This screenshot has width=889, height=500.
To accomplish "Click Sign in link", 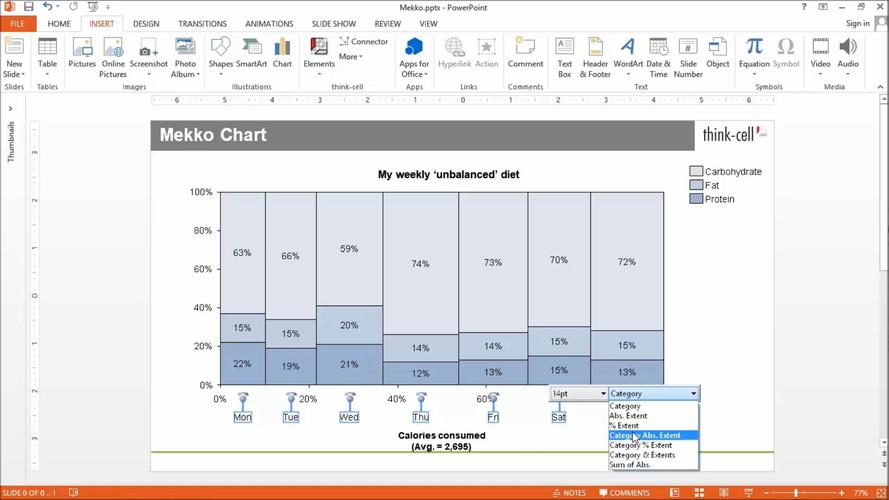I will 857,23.
